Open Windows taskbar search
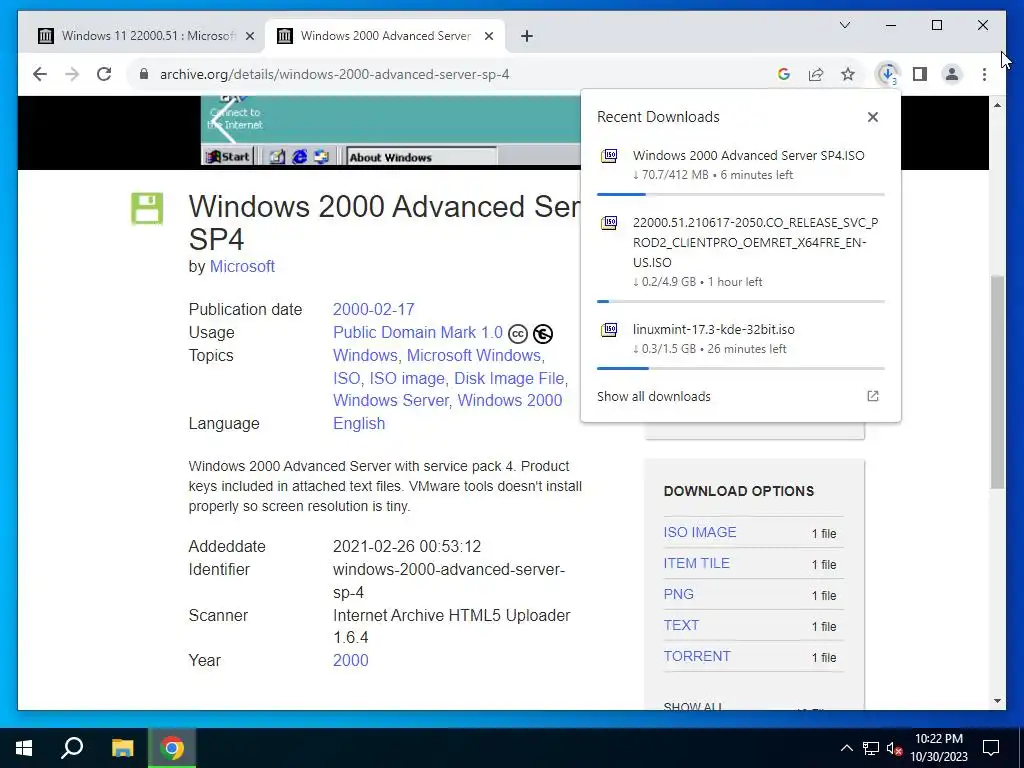Screen dimensions: 1024x768 (x=72, y=748)
